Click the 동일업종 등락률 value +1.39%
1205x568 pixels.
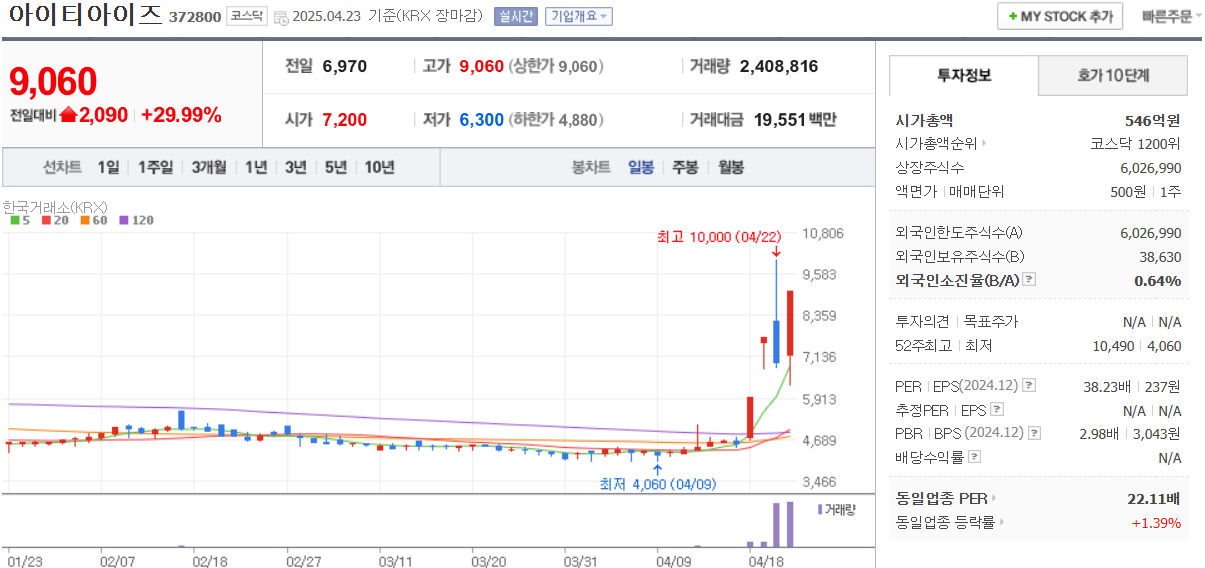(1155, 522)
